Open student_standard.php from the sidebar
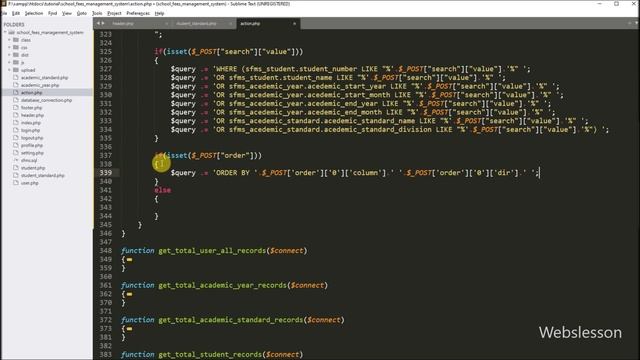The width and height of the screenshot is (640, 360). [x=43, y=176]
